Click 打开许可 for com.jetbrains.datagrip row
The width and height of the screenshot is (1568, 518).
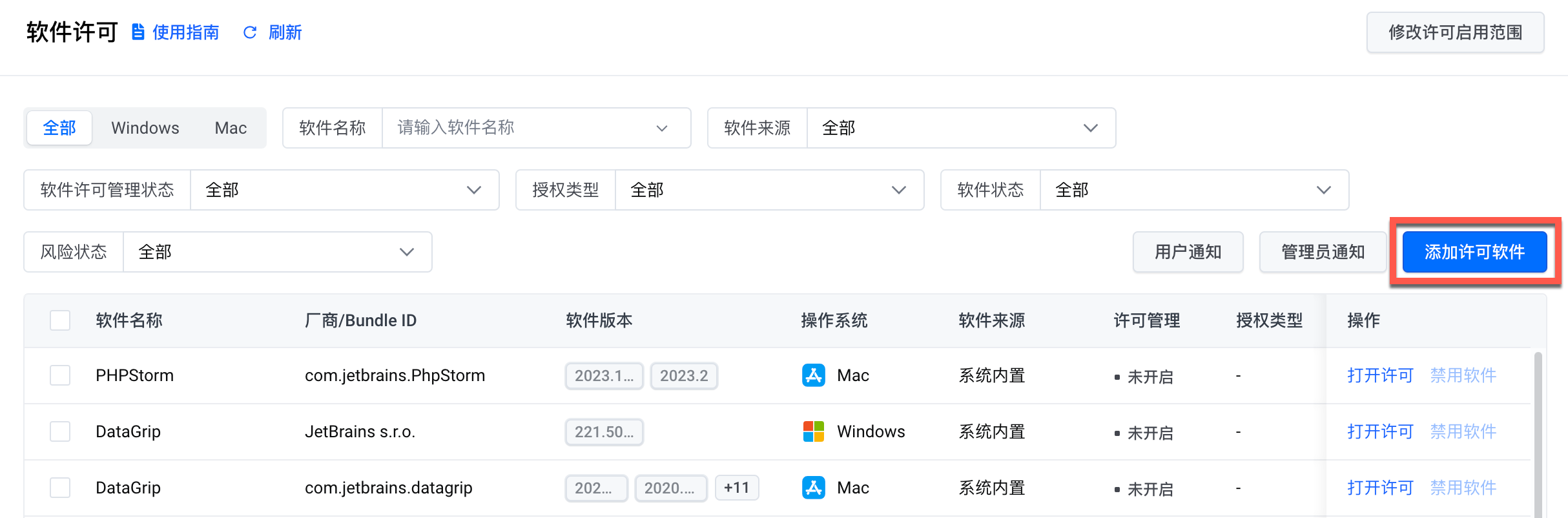click(x=1380, y=488)
